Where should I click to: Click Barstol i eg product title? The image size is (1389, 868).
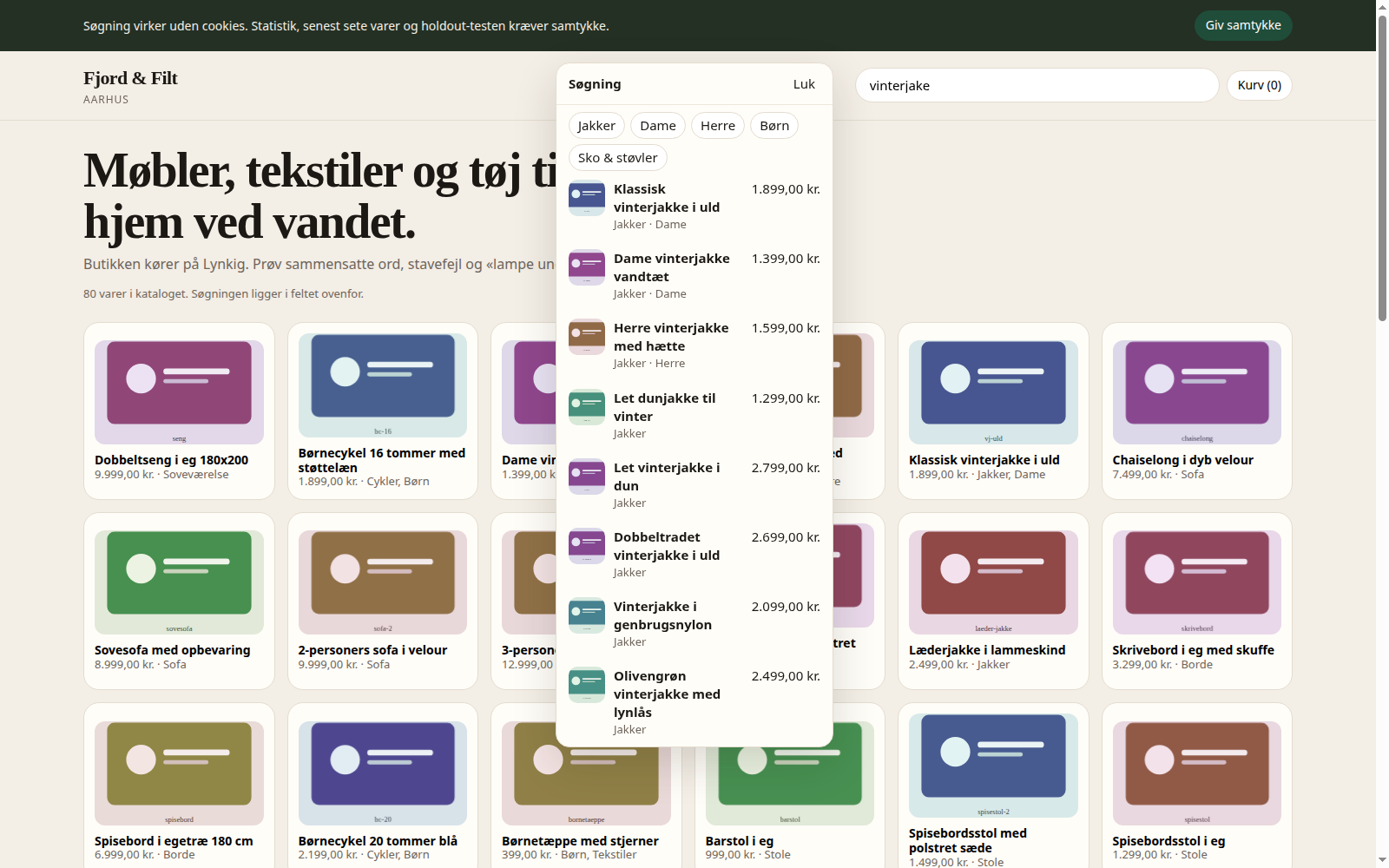click(740, 840)
